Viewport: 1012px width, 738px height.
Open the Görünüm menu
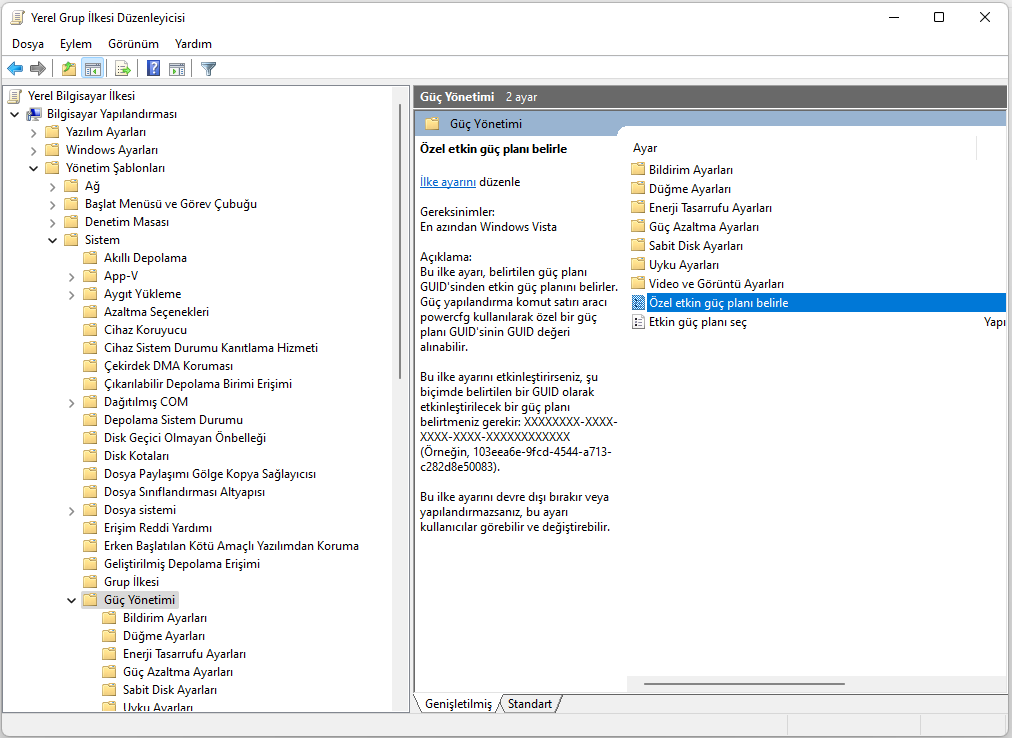(133, 44)
